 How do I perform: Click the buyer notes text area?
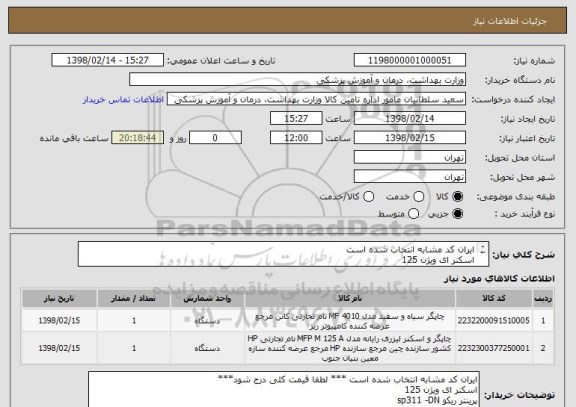click(x=284, y=389)
